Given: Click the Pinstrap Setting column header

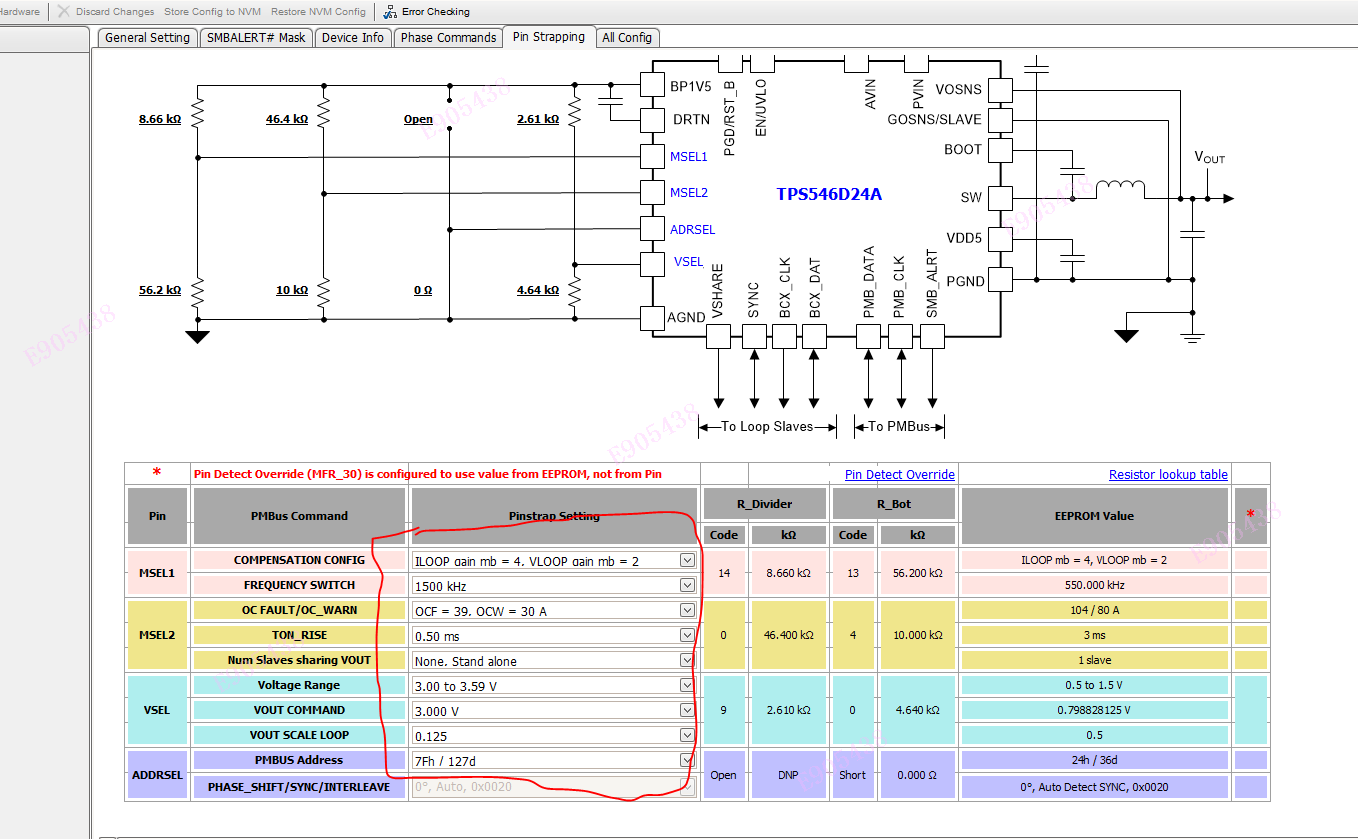Looking at the screenshot, I should (x=554, y=516).
